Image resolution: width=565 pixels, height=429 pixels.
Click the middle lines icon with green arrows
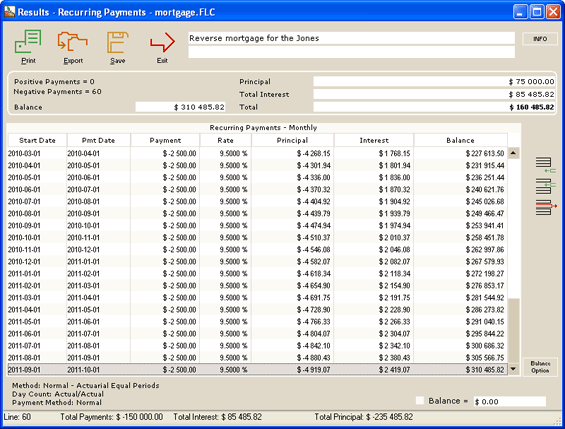[x=546, y=186]
